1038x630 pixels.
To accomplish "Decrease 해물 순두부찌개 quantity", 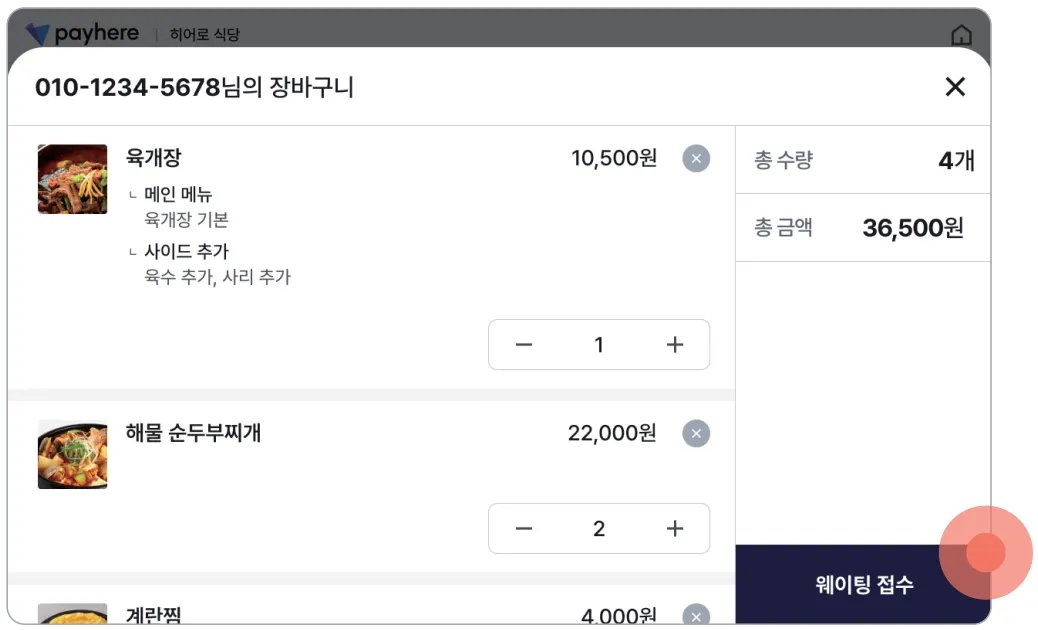I will pos(524,529).
